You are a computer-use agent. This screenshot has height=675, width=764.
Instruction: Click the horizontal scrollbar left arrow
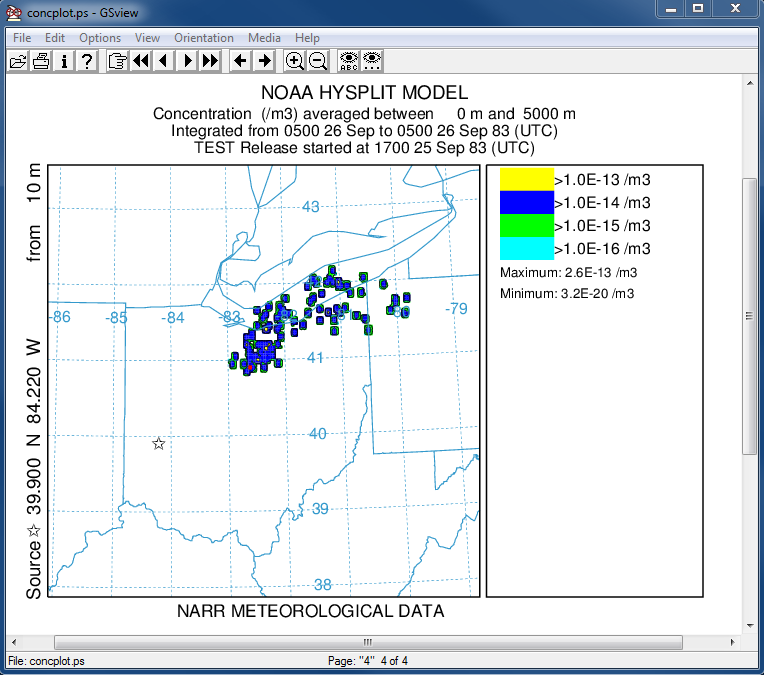tap(14, 642)
